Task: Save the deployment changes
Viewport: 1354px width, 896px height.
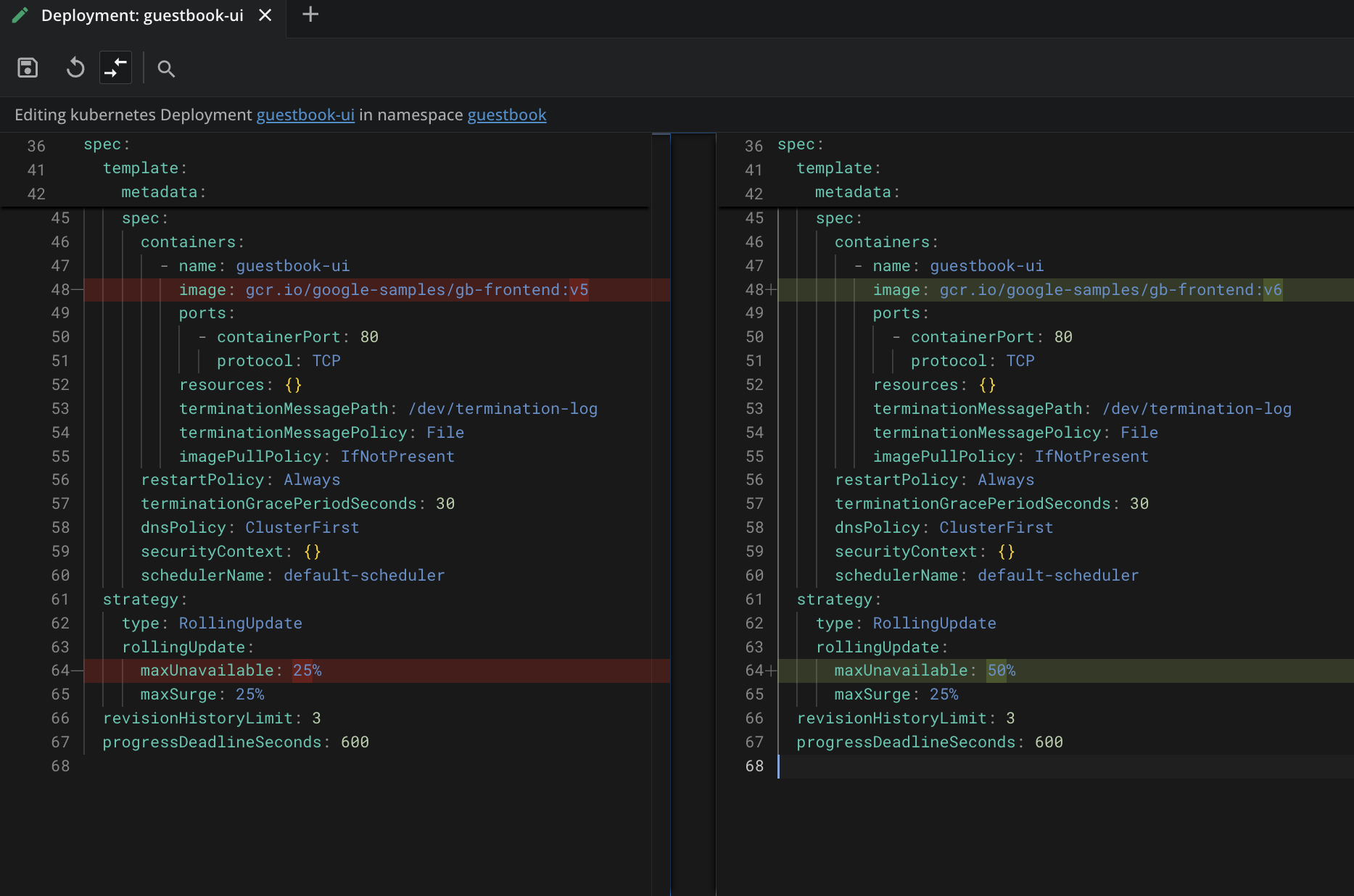Action: pyautogui.click(x=28, y=68)
